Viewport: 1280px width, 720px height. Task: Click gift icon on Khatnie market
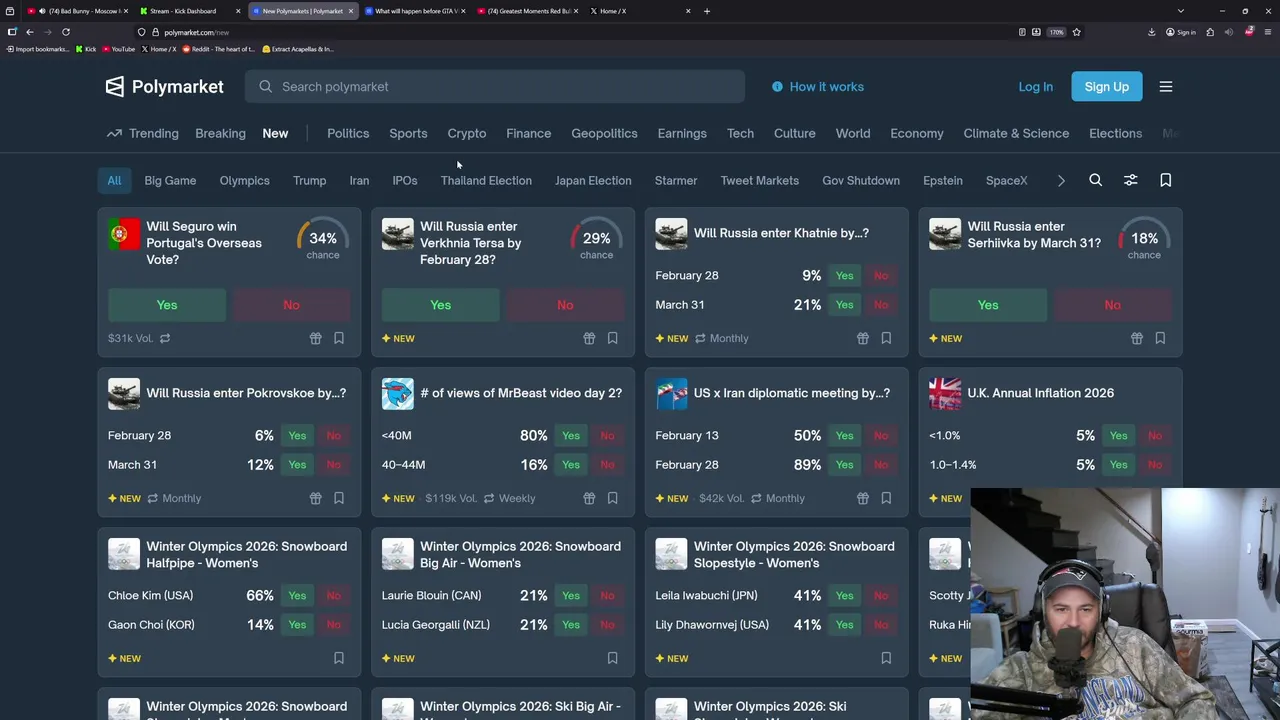point(863,338)
